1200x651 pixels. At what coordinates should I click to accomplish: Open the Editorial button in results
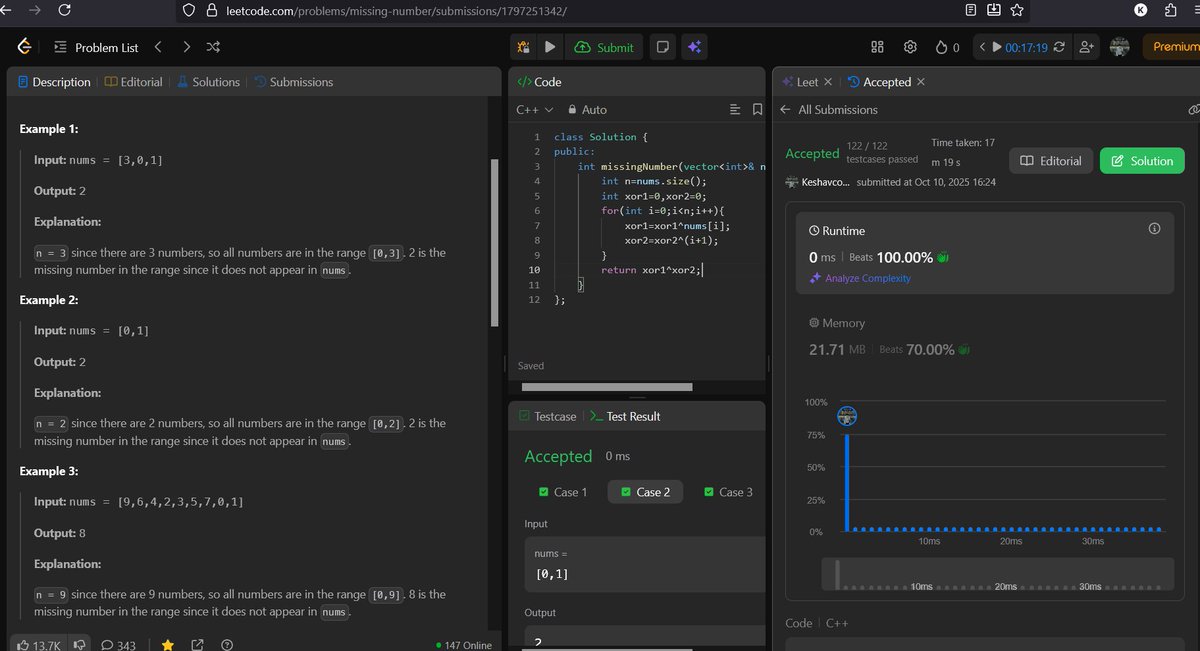(x=1050, y=161)
